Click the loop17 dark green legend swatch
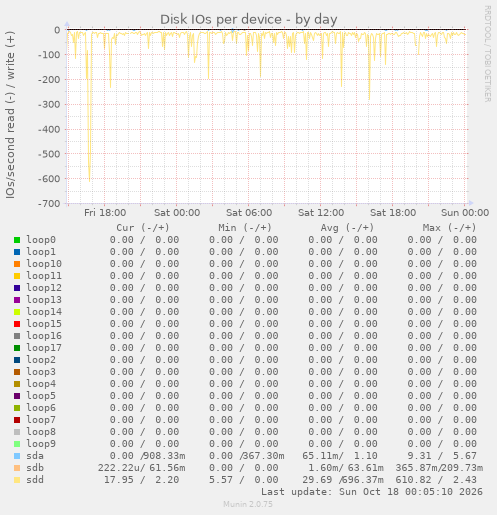 click(x=17, y=348)
